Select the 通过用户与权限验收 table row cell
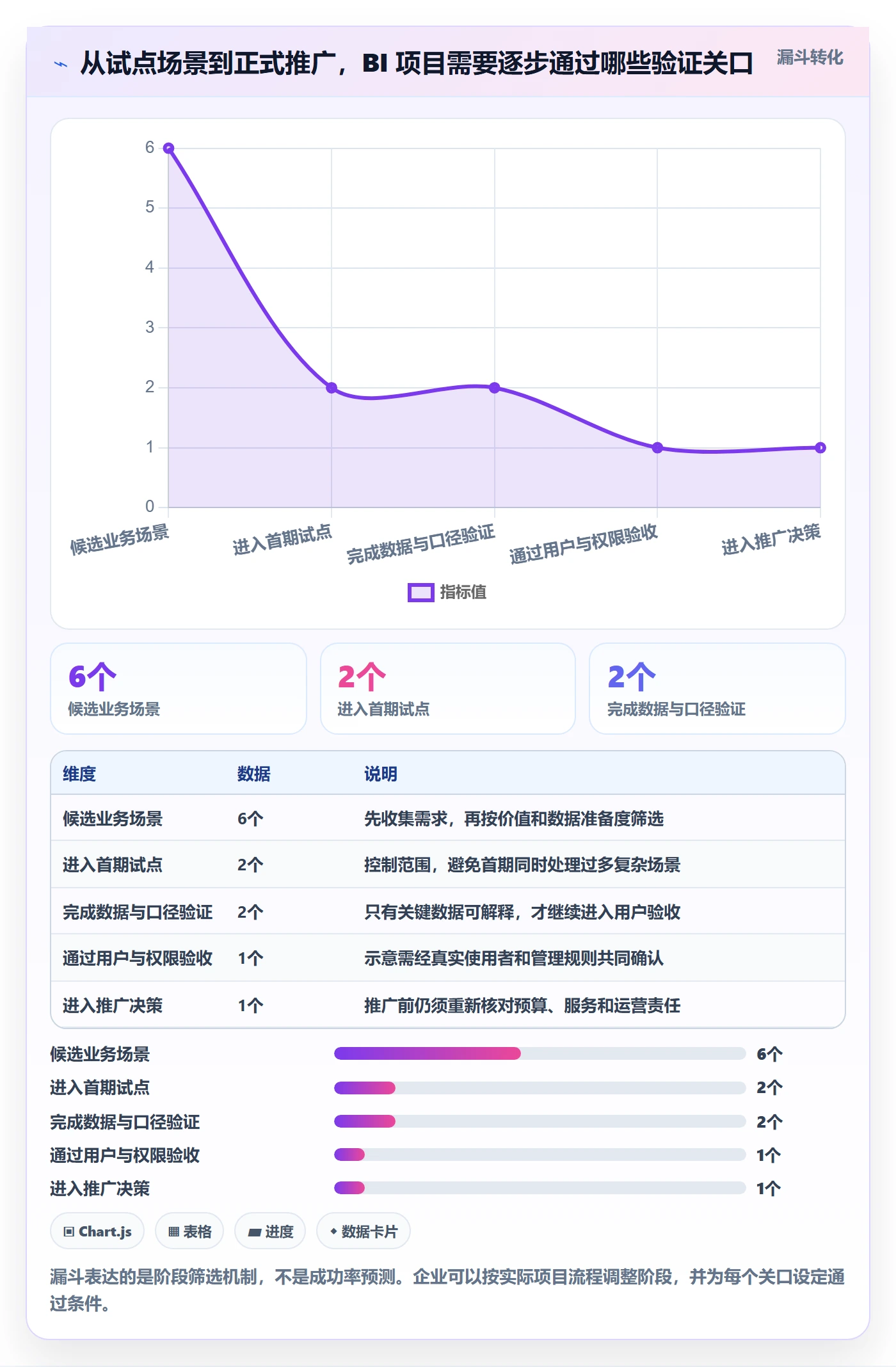This screenshot has height=1367, width=896. [x=138, y=958]
